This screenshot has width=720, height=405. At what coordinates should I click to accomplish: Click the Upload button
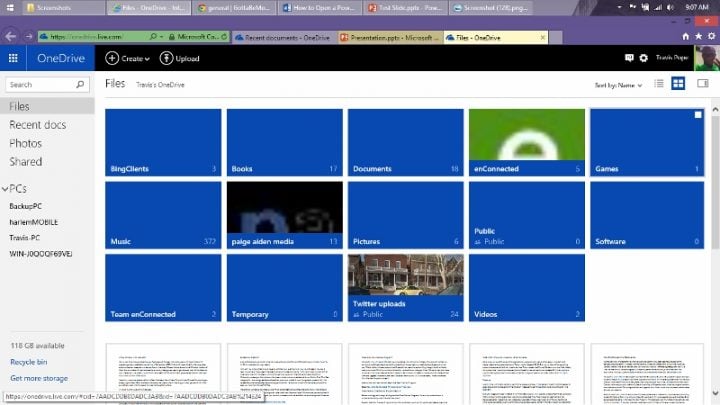click(x=180, y=58)
